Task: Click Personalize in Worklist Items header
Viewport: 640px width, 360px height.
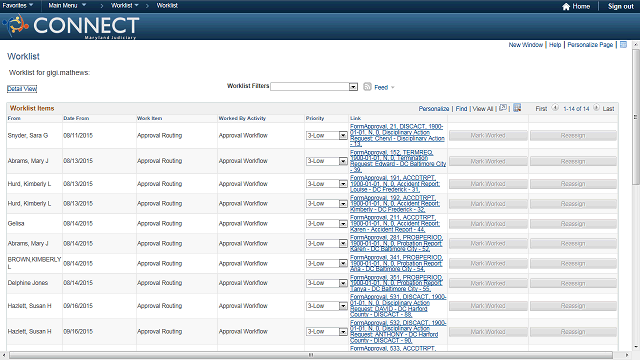Action: coord(433,109)
